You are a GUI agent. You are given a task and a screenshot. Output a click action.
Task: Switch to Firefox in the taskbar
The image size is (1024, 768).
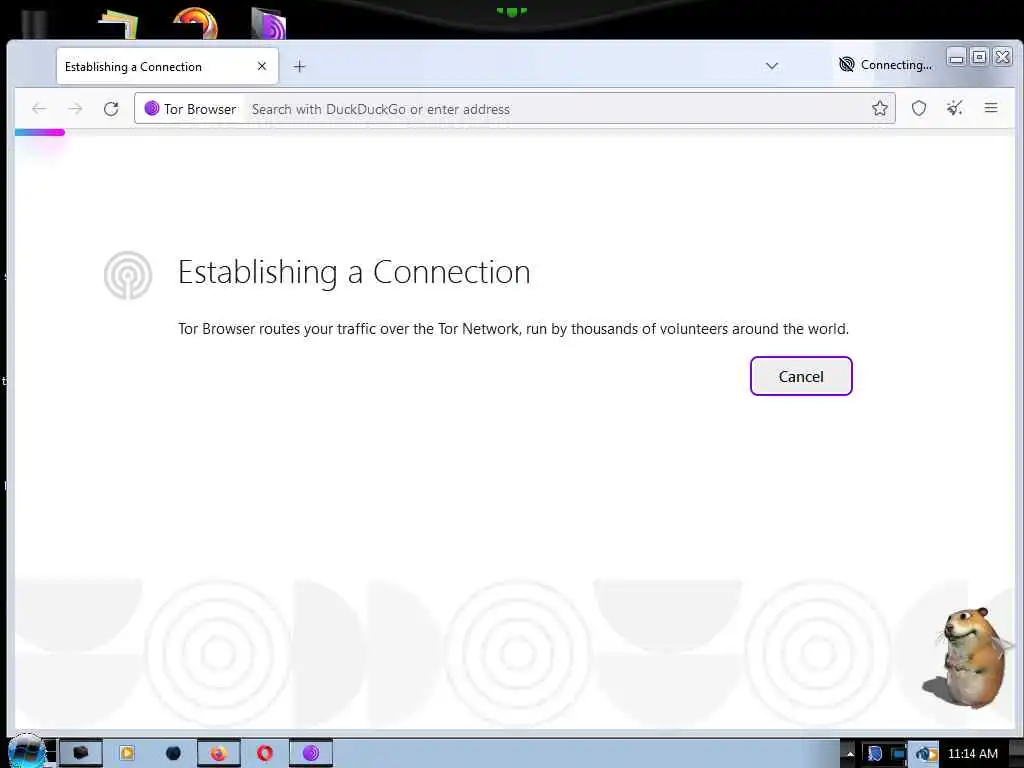(219, 753)
